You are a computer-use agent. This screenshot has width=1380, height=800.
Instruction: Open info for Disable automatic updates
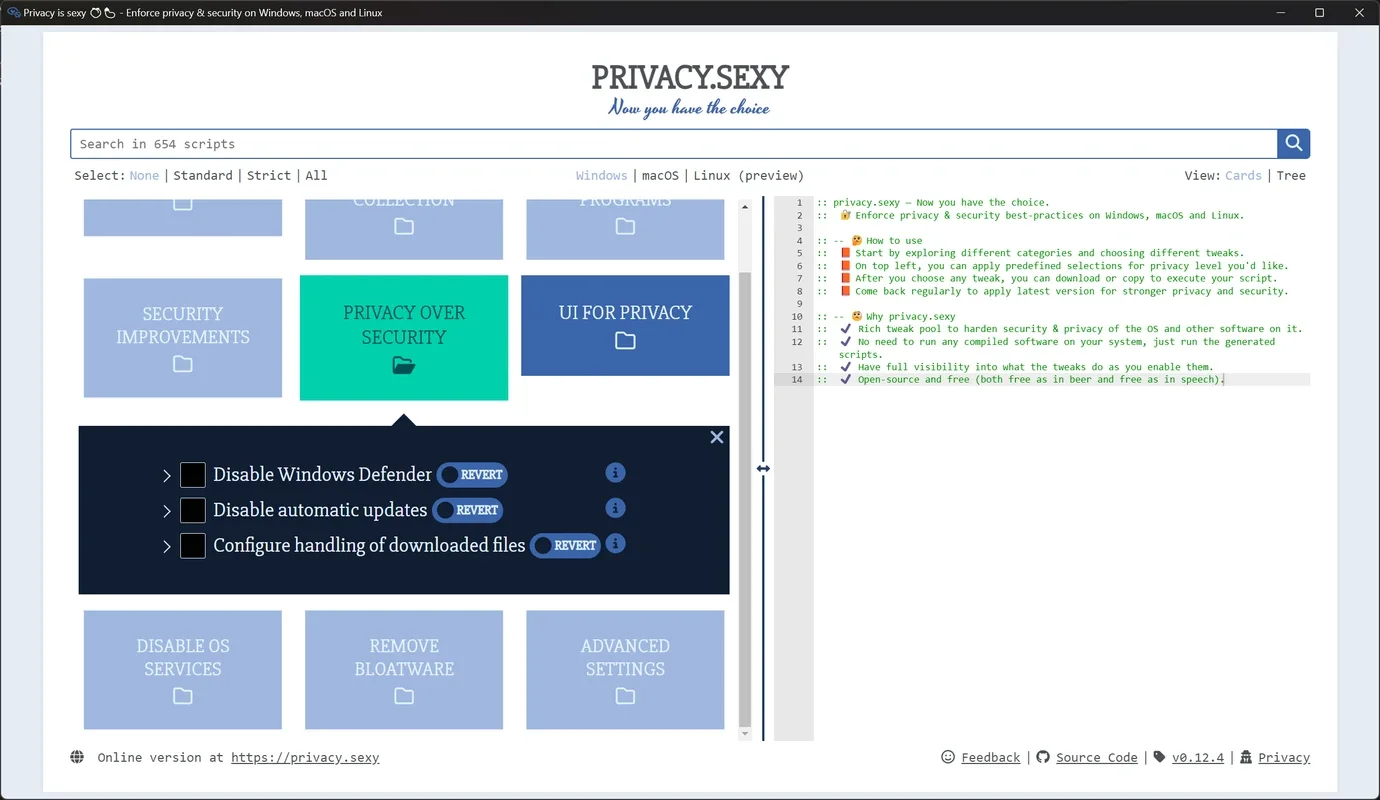click(x=616, y=508)
